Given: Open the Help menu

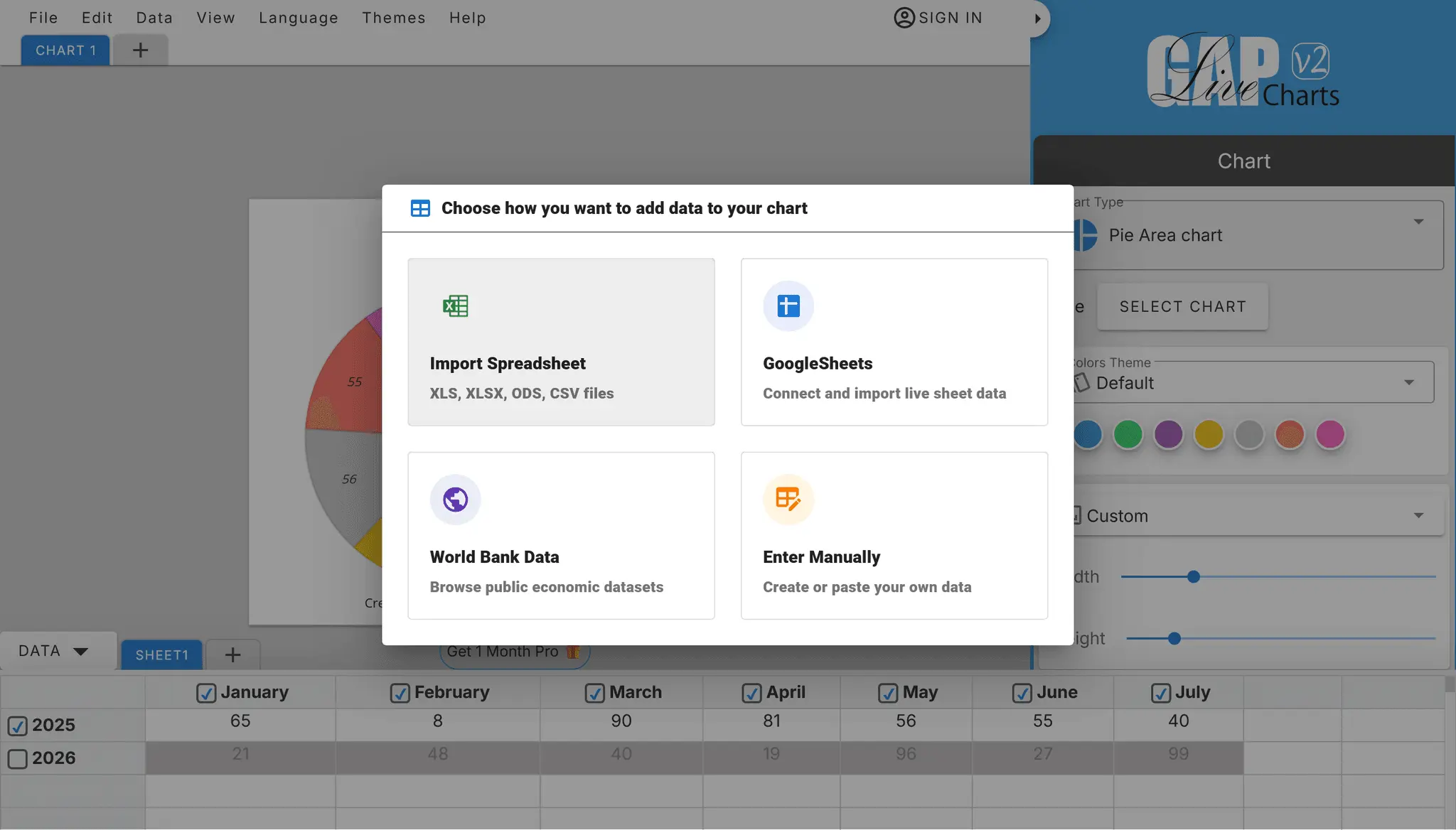Looking at the screenshot, I should click(467, 18).
